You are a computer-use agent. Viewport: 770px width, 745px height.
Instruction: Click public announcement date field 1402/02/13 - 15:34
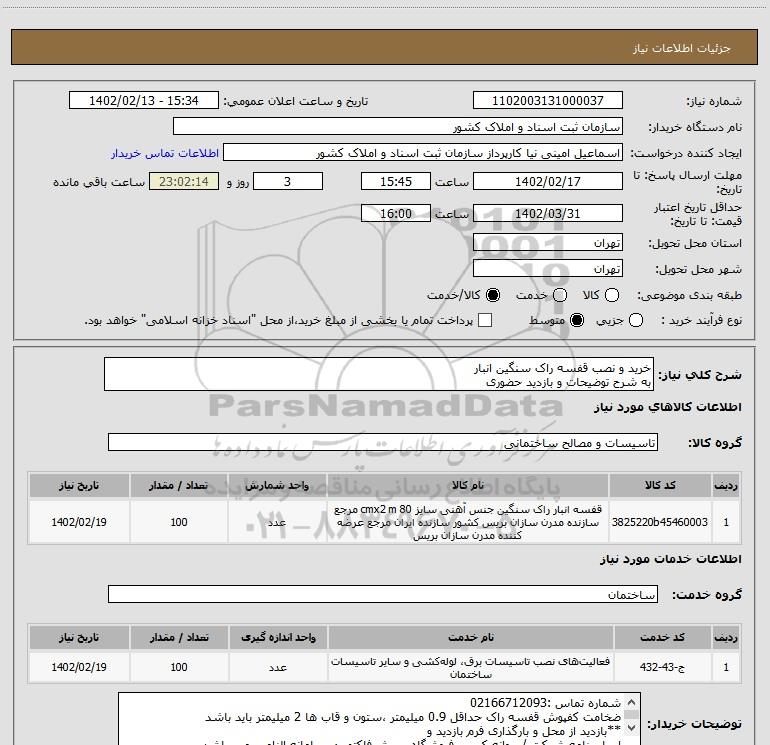144,101
